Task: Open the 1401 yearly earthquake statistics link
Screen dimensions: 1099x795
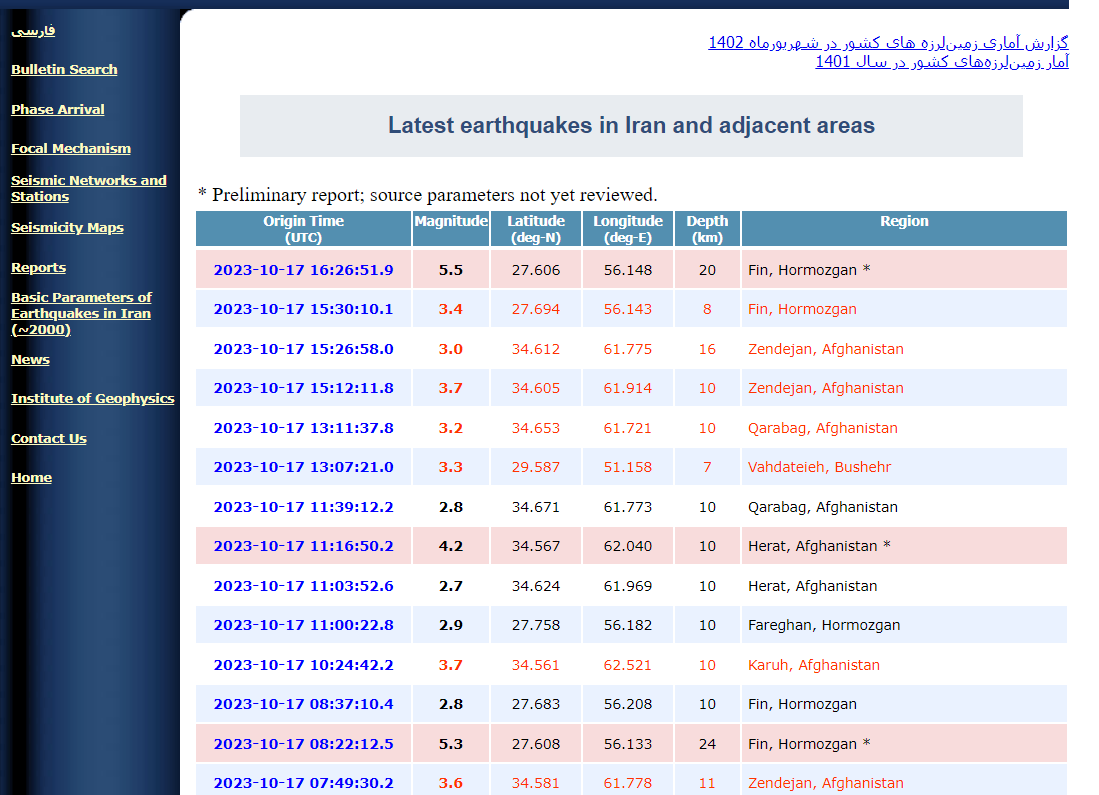Action: coord(941,61)
